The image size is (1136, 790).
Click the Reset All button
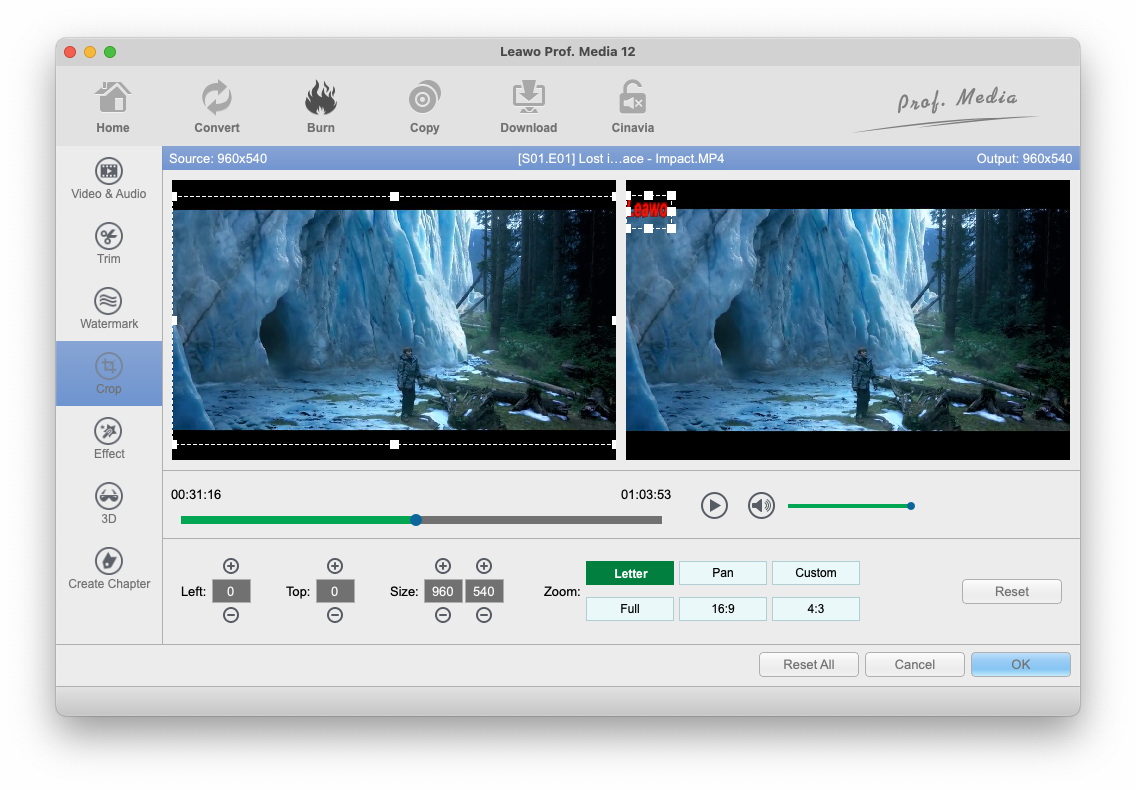(x=808, y=665)
